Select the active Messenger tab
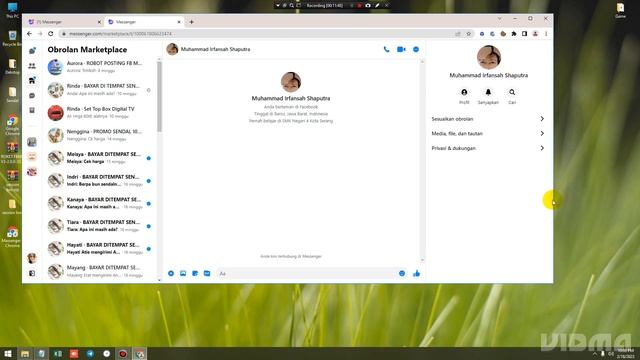Screen dimensions: 640x360 144,22
